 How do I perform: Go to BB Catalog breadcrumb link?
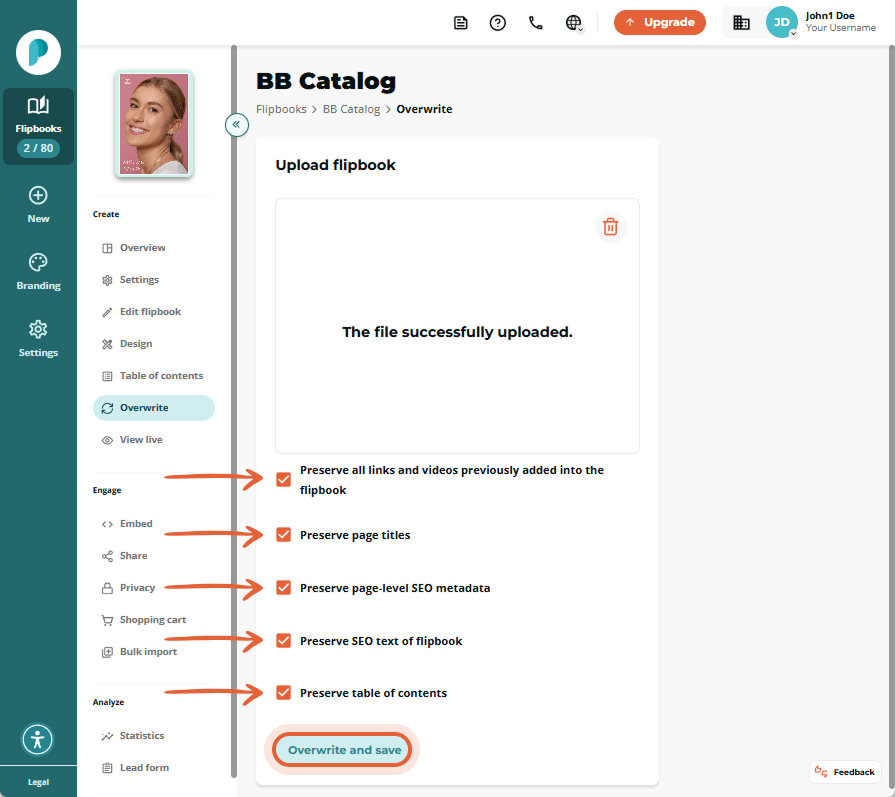click(x=351, y=109)
